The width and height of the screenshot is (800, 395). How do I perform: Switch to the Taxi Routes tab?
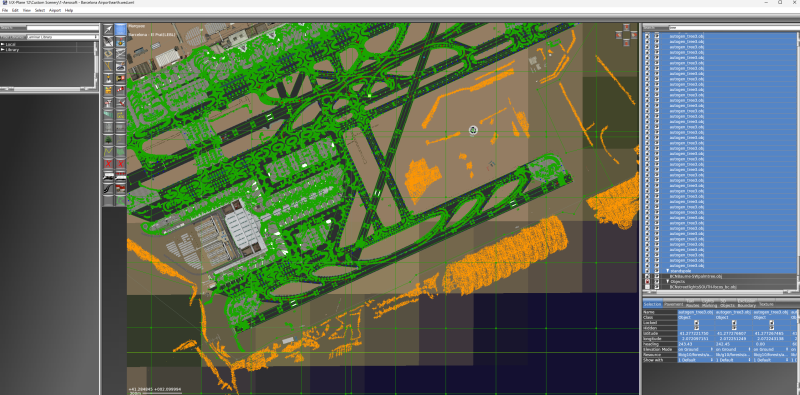coord(692,304)
